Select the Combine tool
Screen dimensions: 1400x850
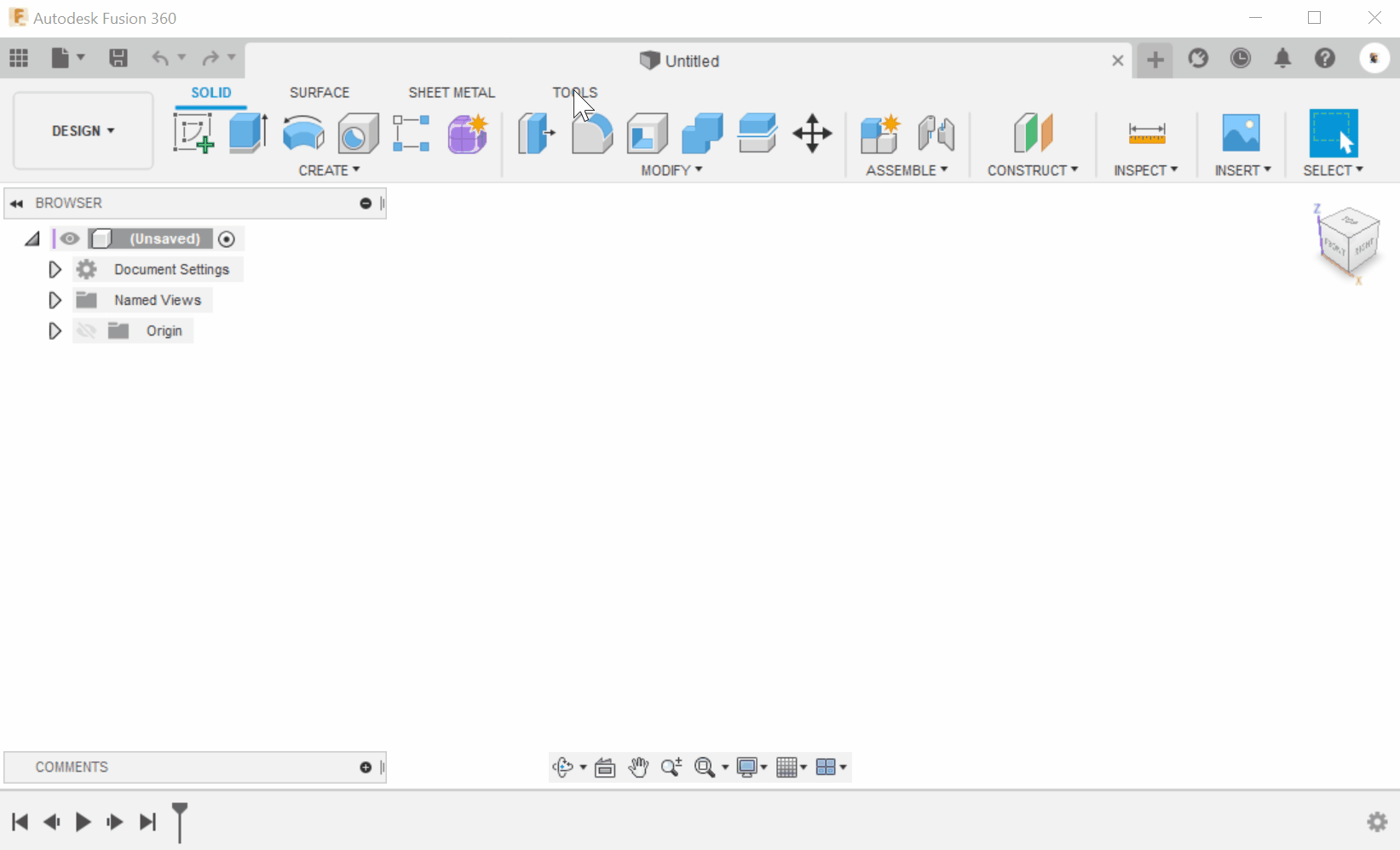pyautogui.click(x=702, y=134)
